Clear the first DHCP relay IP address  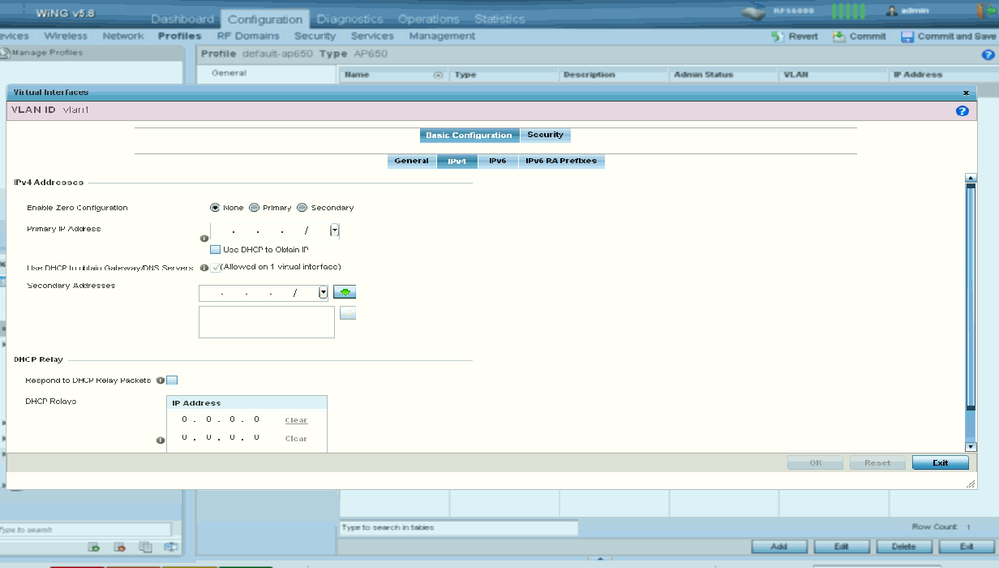pos(296,420)
